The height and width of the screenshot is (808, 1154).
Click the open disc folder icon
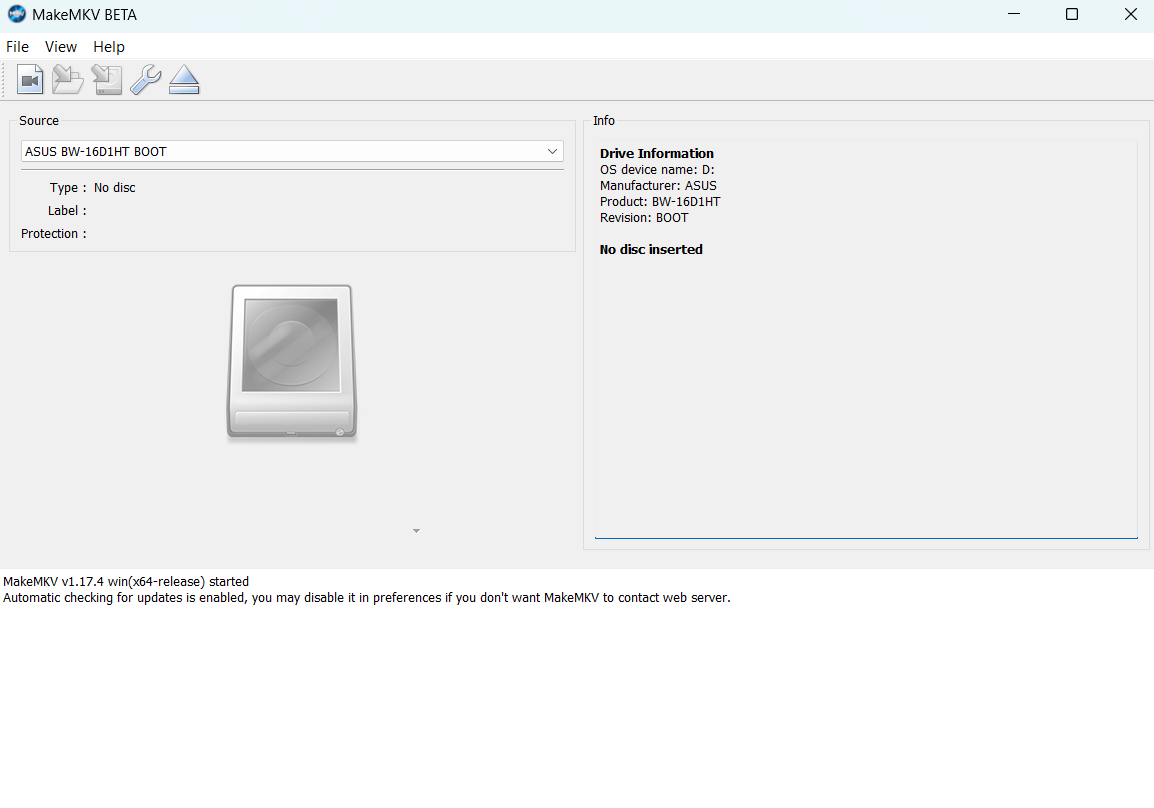click(68, 79)
